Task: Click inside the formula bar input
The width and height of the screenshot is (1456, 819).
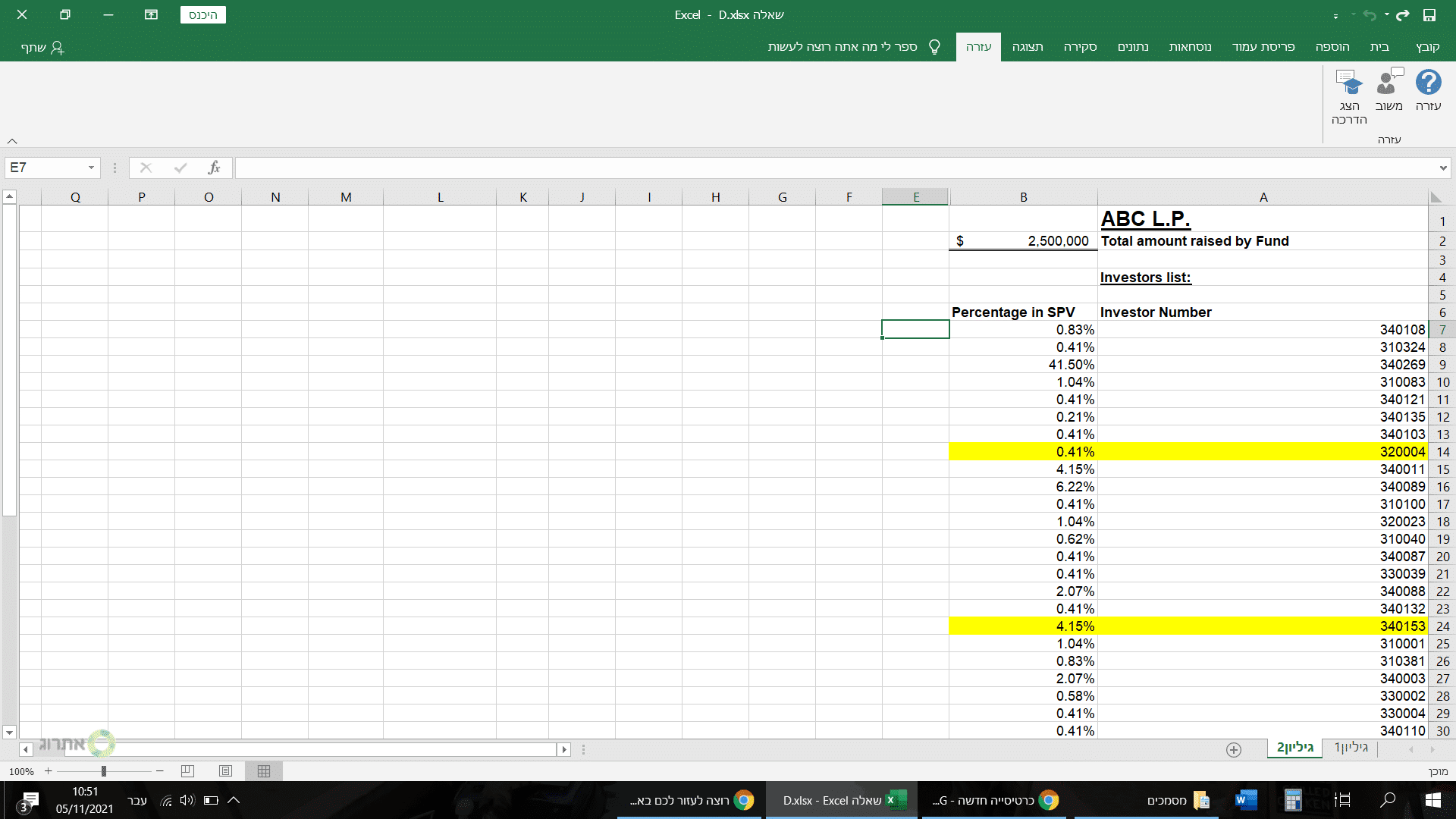Action: click(x=834, y=168)
